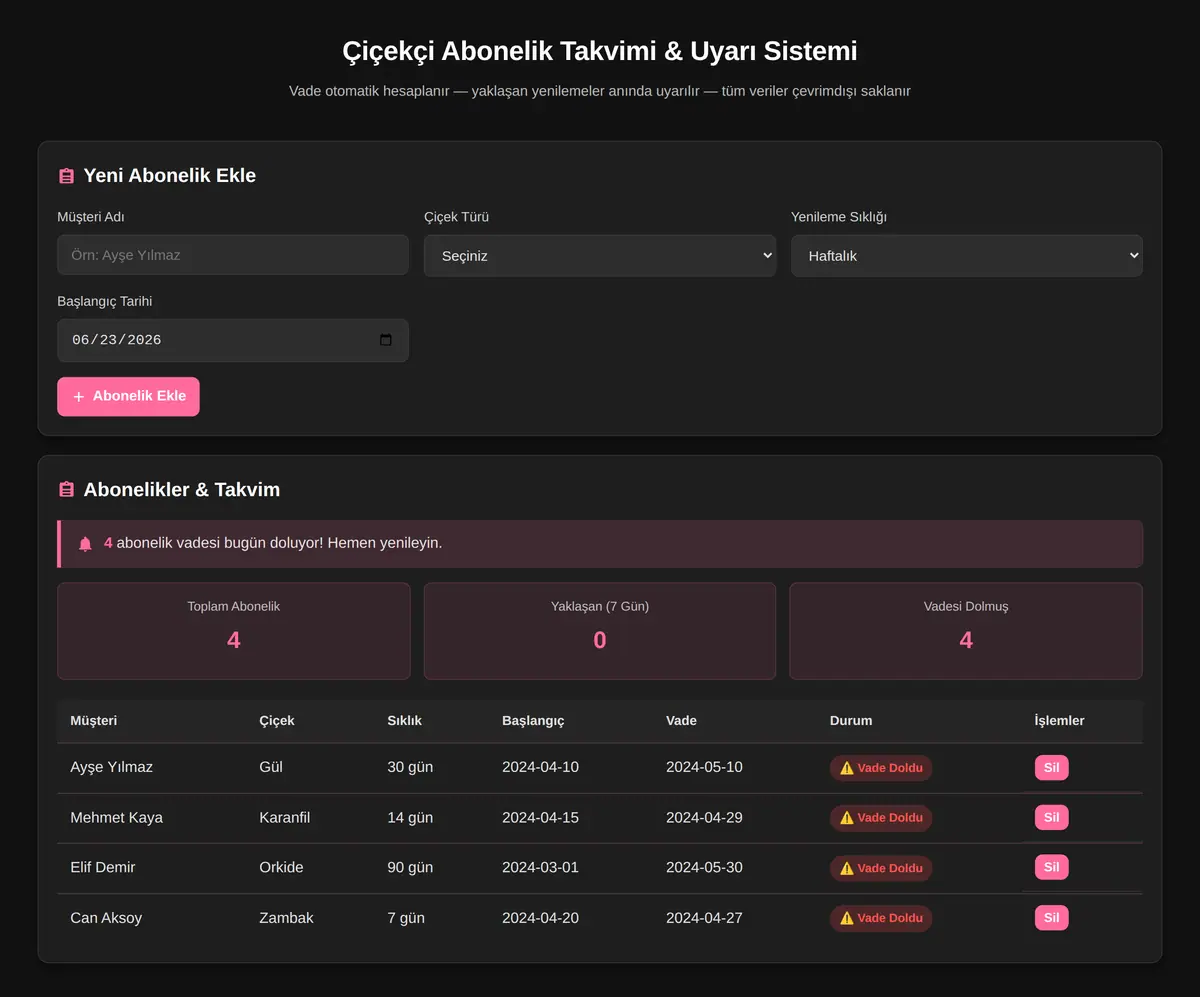Click the bell icon in the alert banner

click(85, 544)
